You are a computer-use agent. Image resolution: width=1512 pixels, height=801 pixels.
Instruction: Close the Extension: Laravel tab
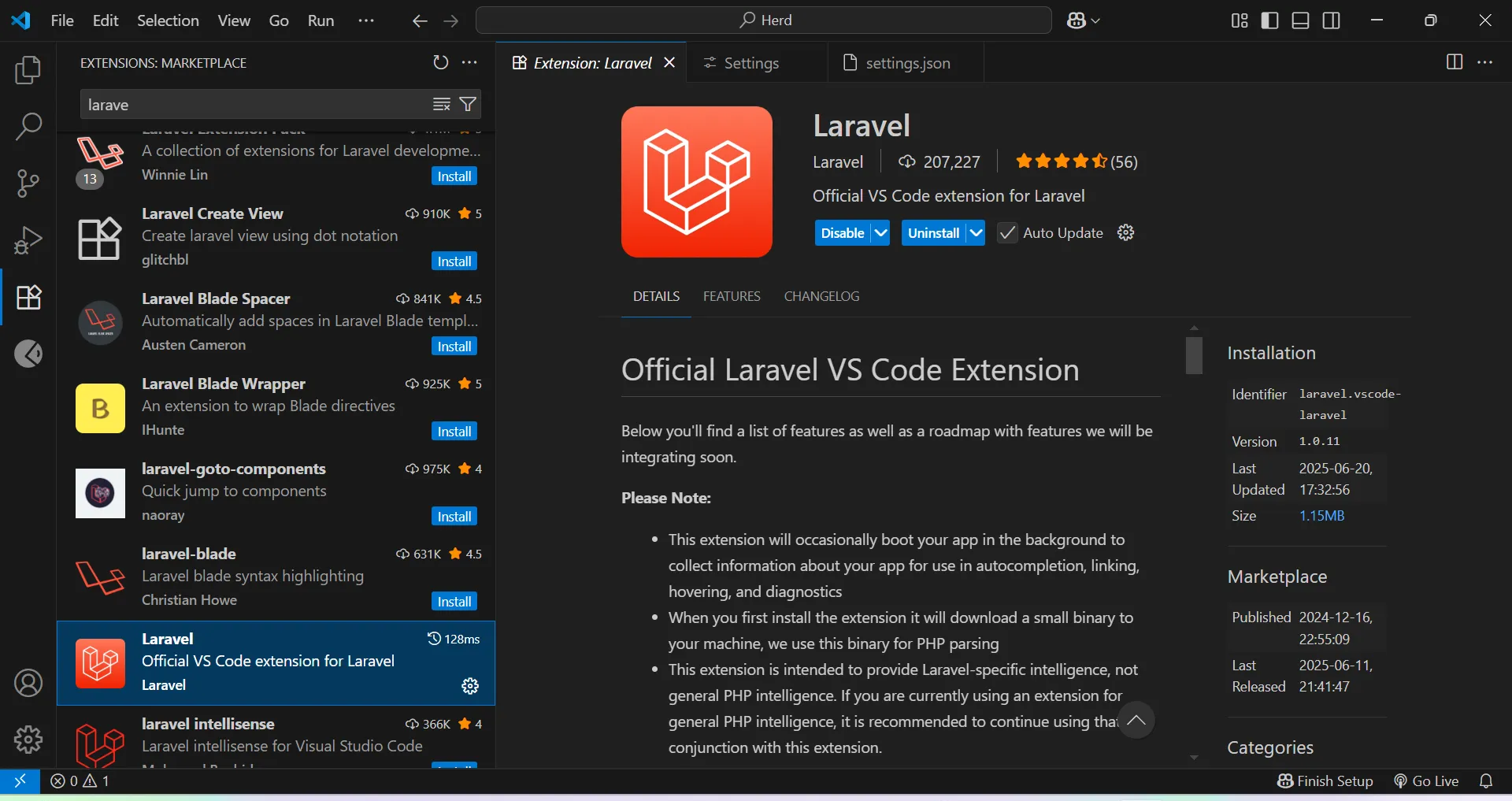click(x=669, y=62)
